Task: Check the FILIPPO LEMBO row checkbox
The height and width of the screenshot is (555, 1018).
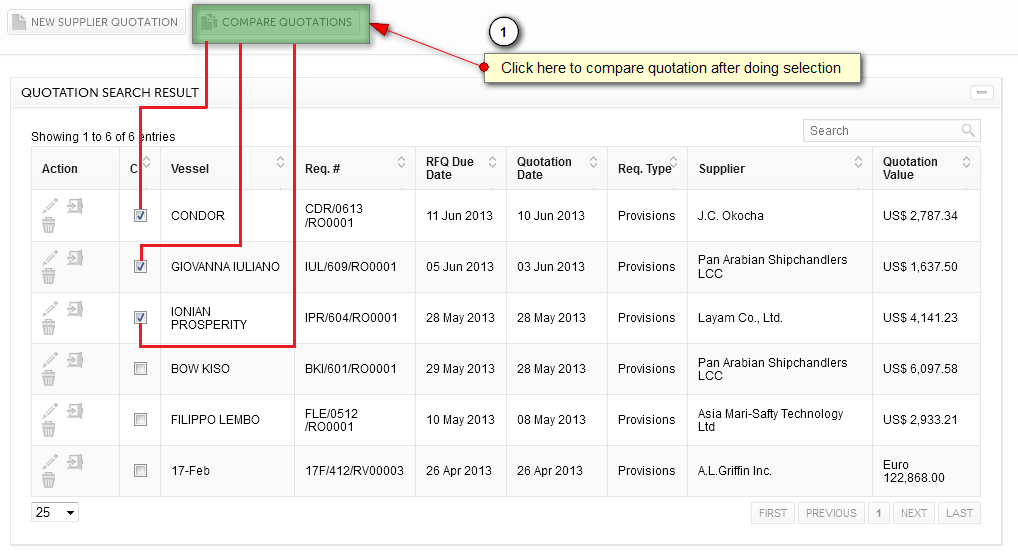Action: point(140,420)
